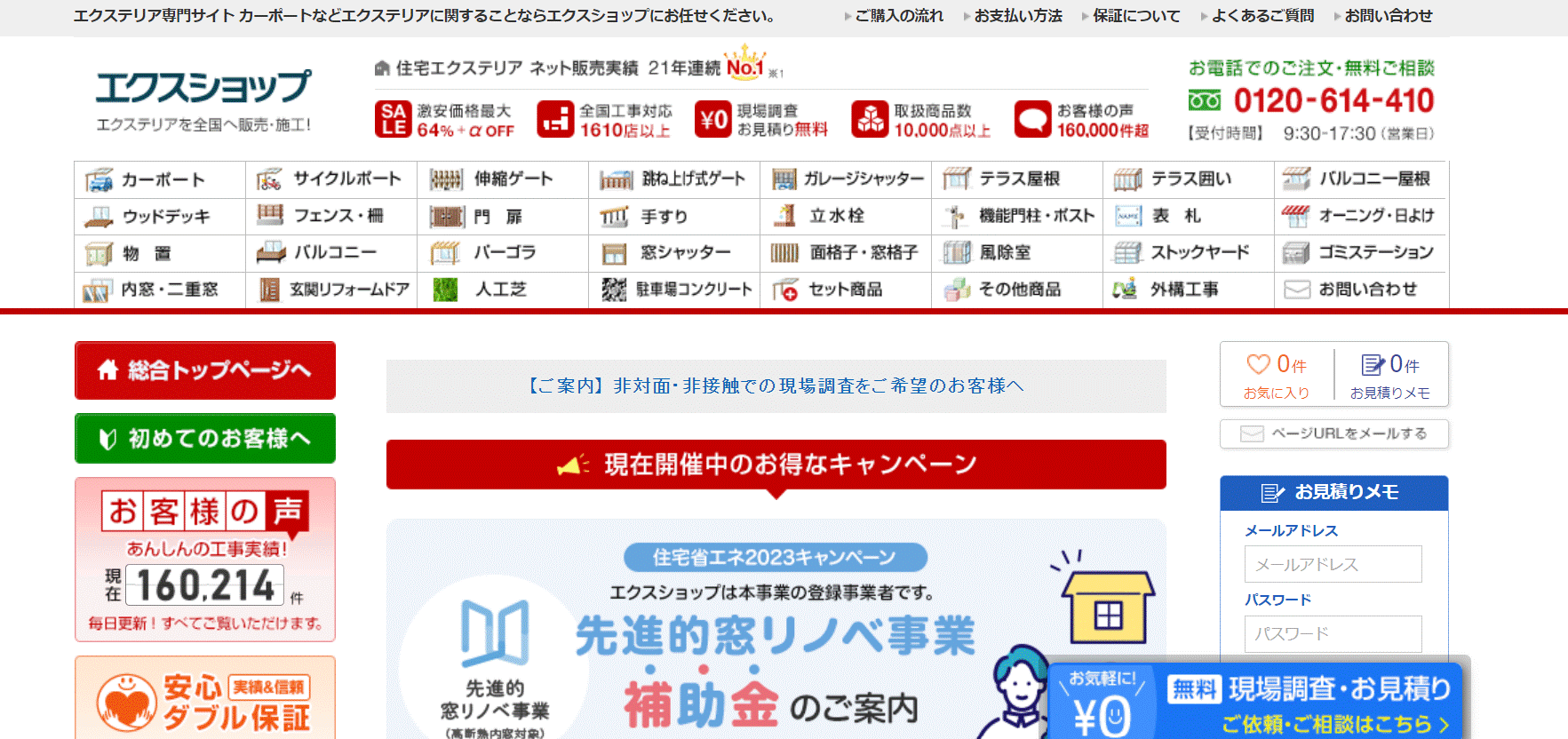Focus the メールアドレス input field
Image resolution: width=1568 pixels, height=739 pixels.
tap(1333, 564)
